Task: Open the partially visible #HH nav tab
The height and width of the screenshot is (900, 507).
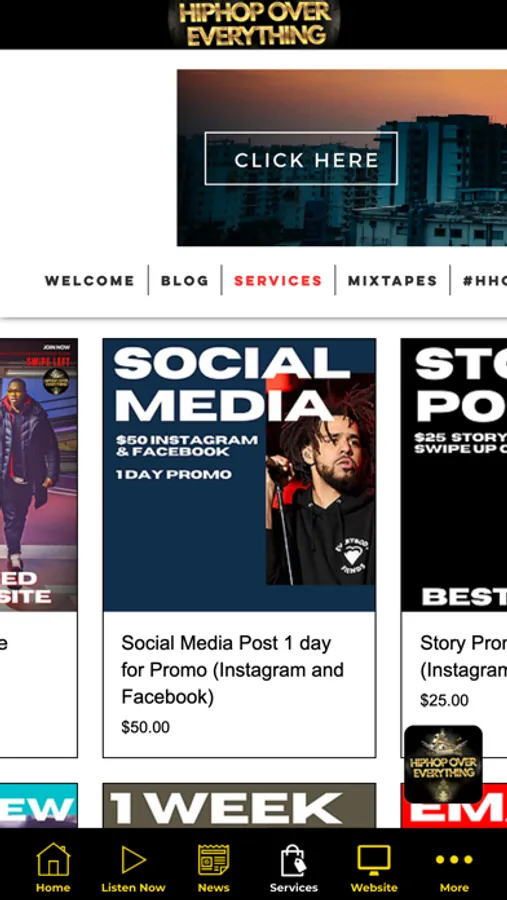Action: 485,281
